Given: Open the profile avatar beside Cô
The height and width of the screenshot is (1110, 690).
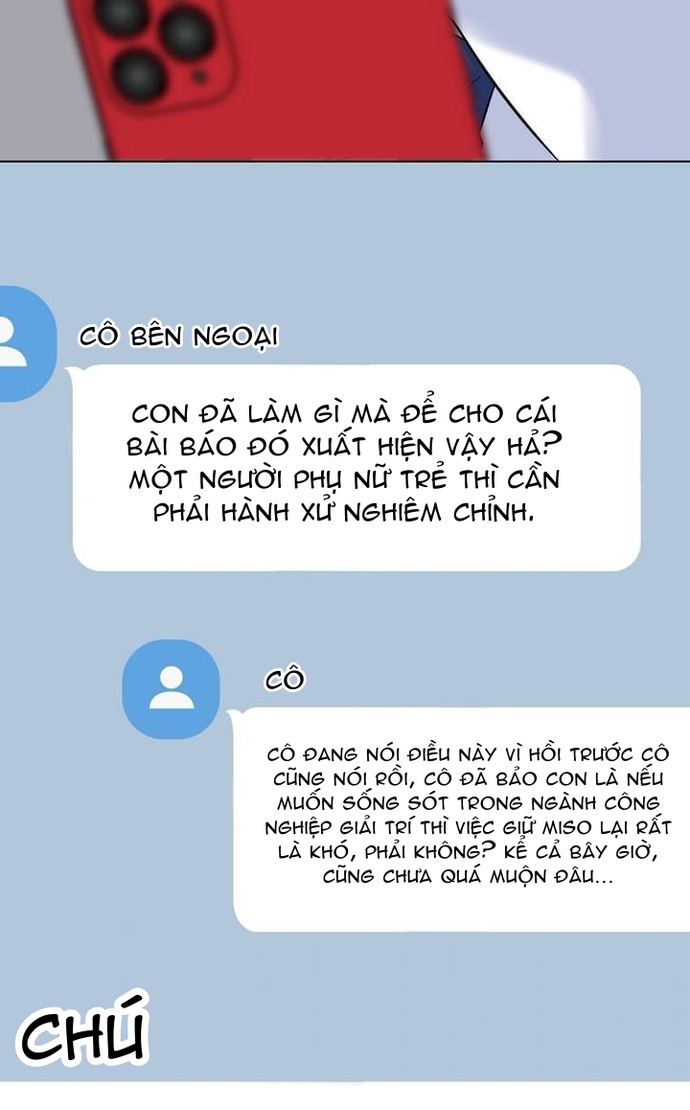Looking at the screenshot, I should 171,689.
